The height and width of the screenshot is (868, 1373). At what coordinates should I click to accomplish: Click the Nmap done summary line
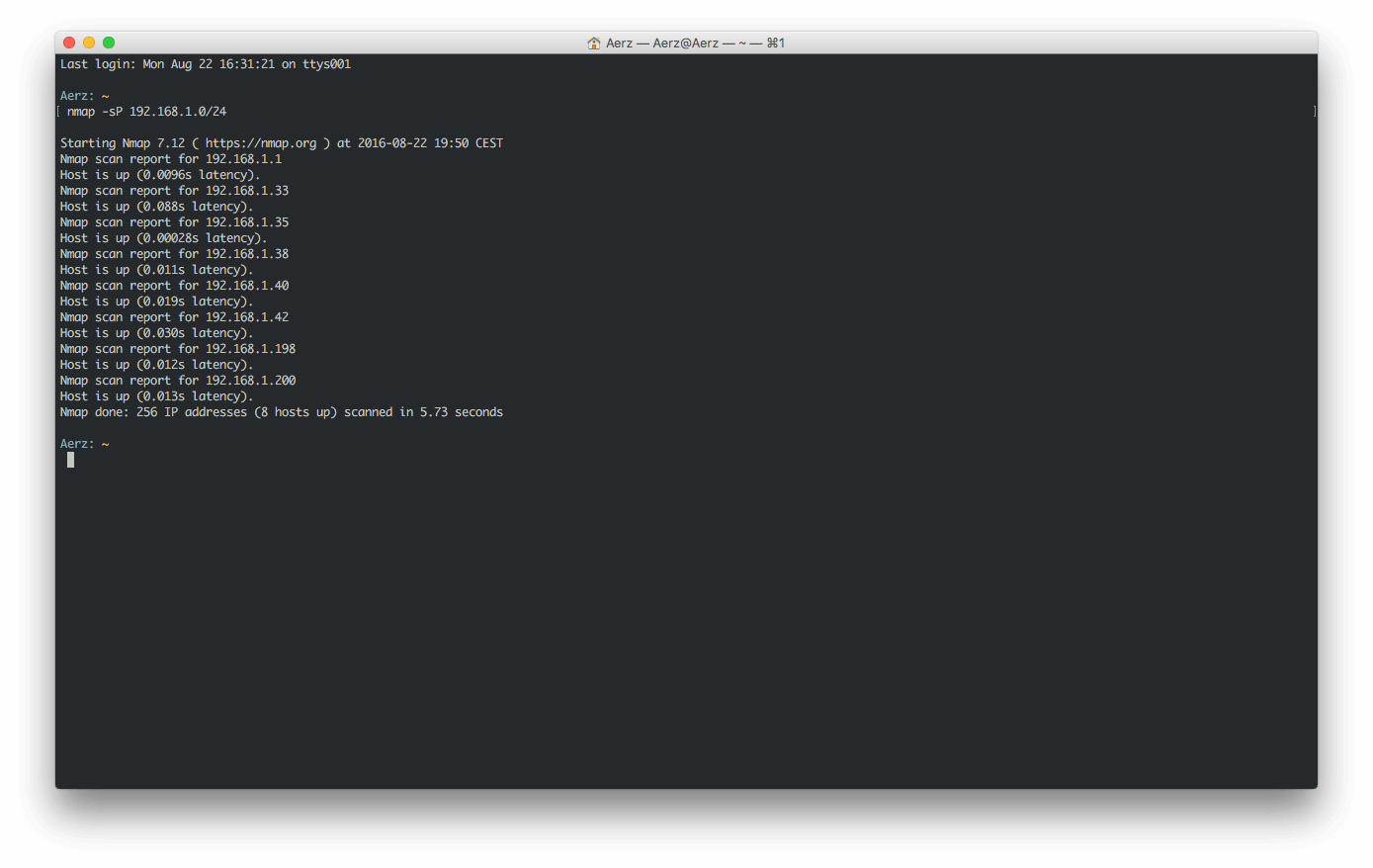pyautogui.click(x=281, y=412)
